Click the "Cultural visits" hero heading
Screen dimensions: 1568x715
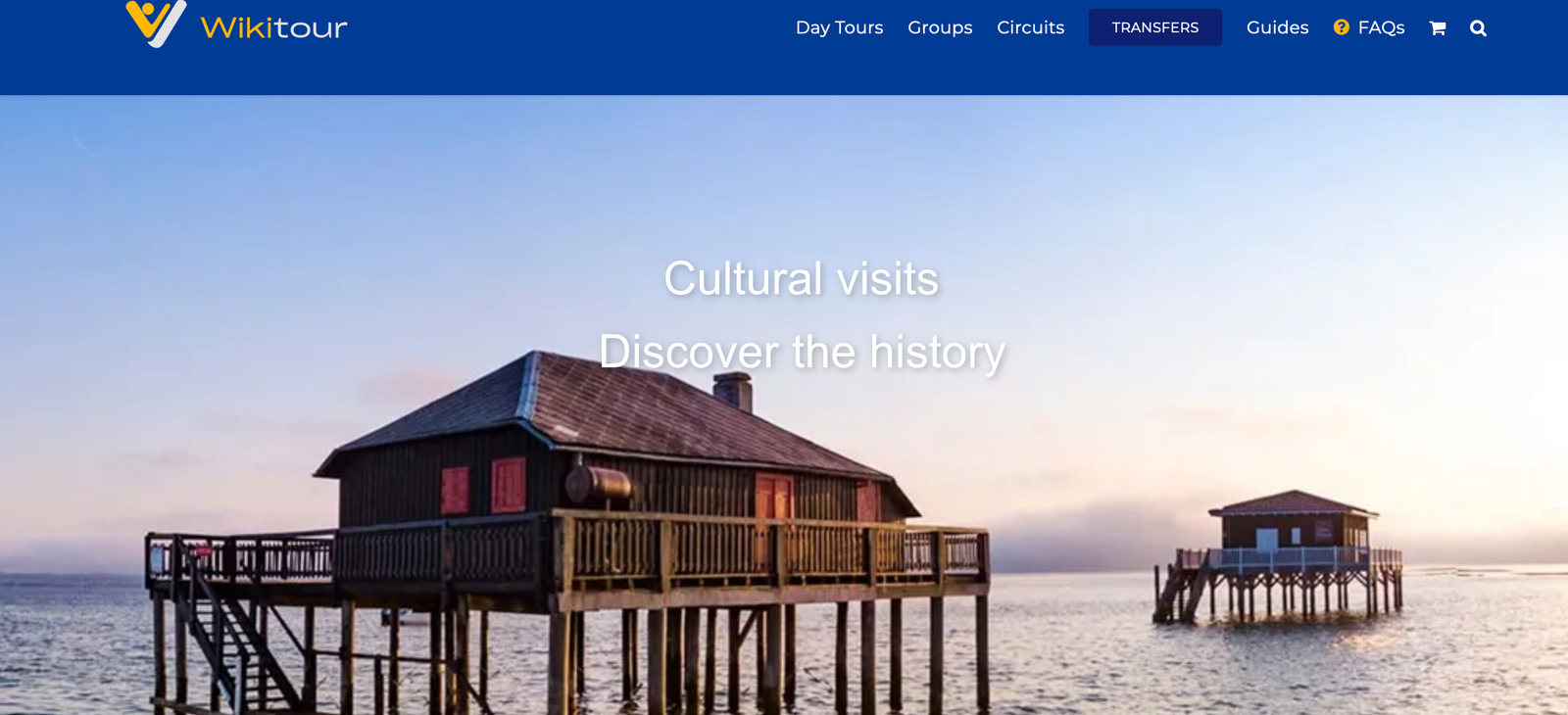coord(802,278)
